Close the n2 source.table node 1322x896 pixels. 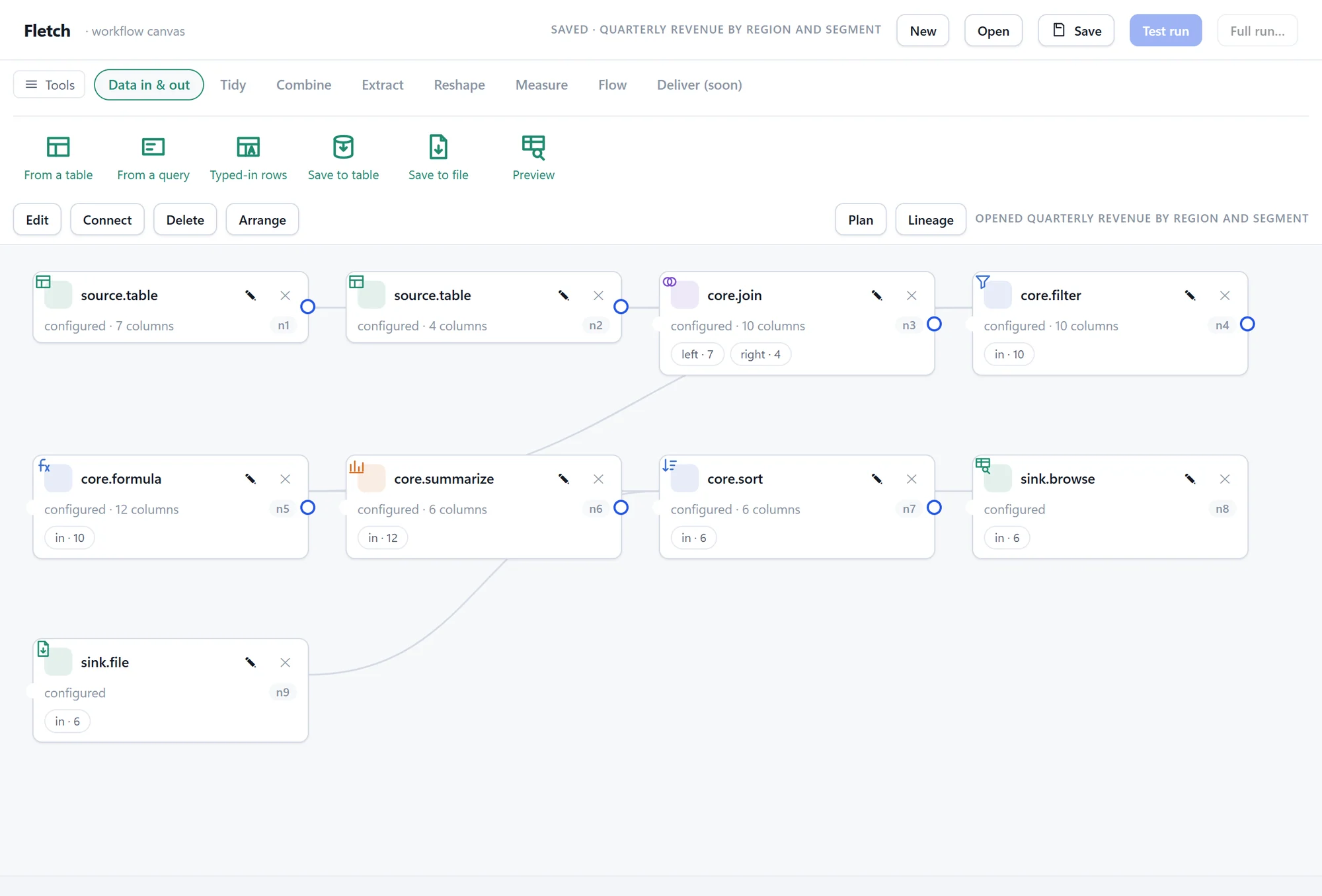(x=598, y=295)
